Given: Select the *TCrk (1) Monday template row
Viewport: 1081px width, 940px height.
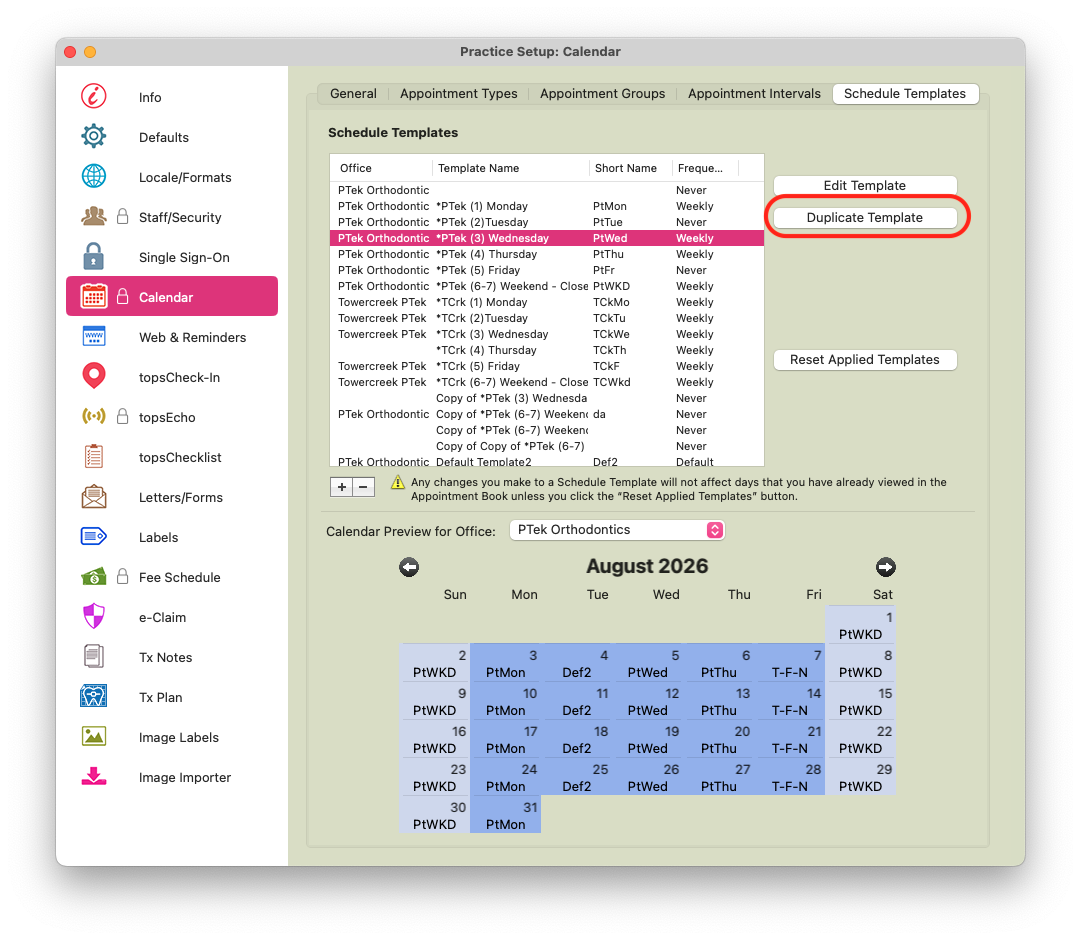Looking at the screenshot, I should (547, 302).
